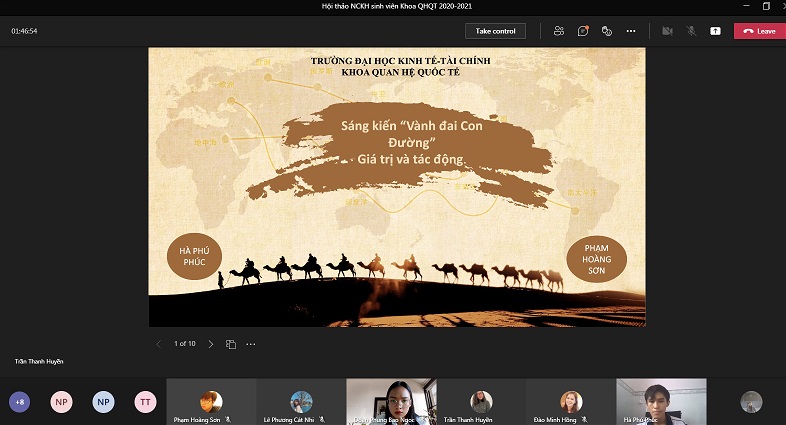
Task: Leave the meeting
Action: [759, 31]
